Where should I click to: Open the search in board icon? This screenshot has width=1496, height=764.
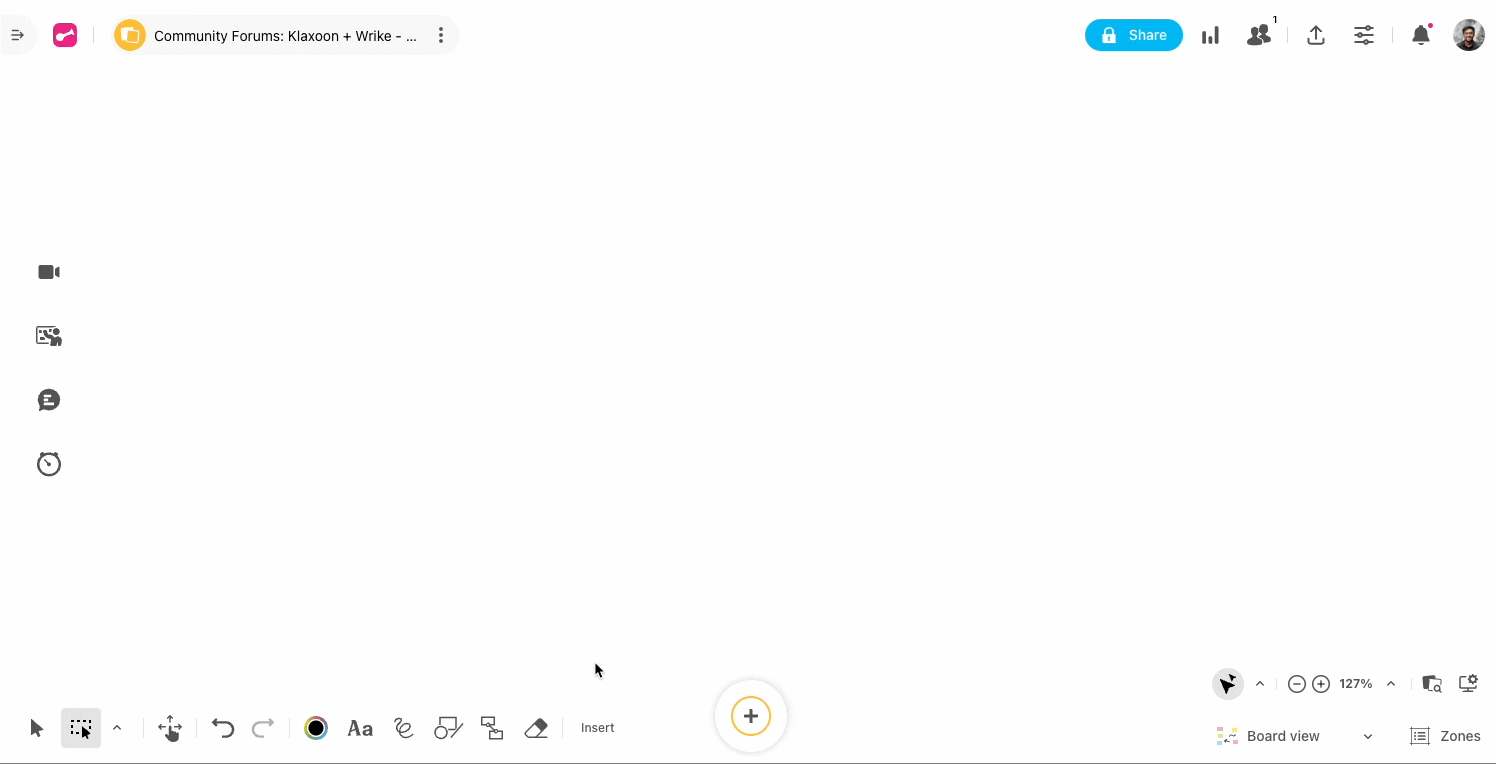coord(1432,684)
